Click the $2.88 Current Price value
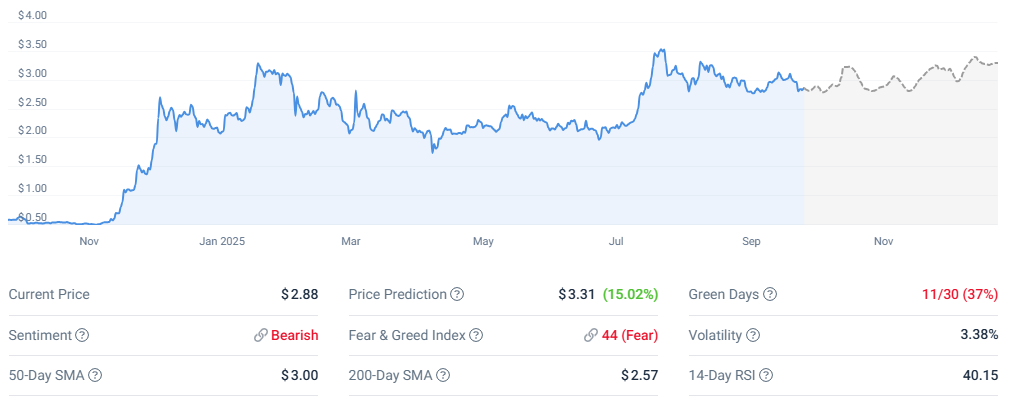 299,295
